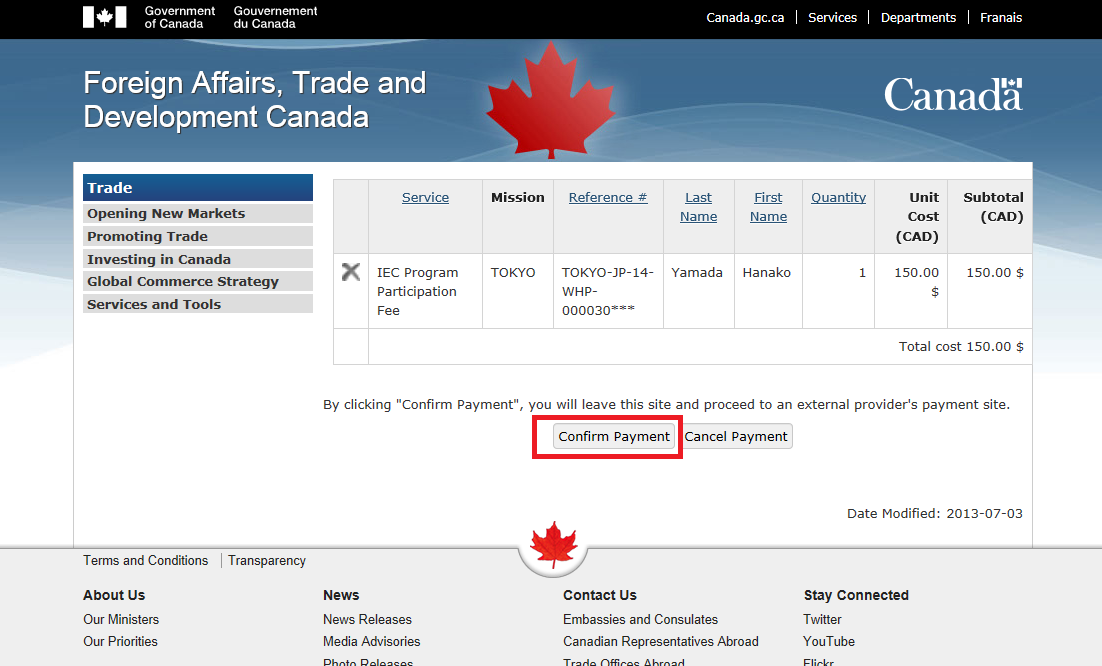
Task: Open Our Ministers link
Action: click(x=121, y=620)
